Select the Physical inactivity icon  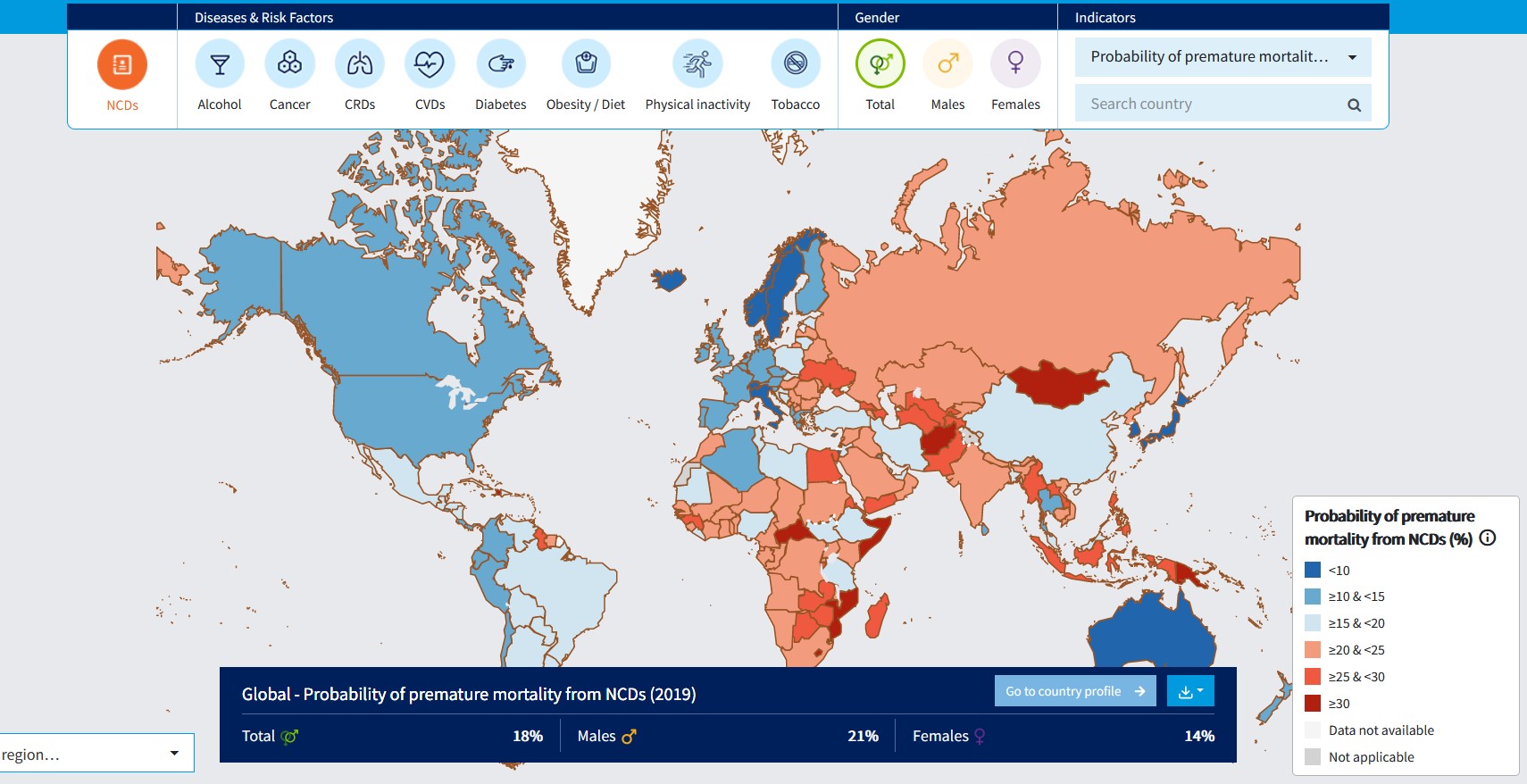(697, 64)
